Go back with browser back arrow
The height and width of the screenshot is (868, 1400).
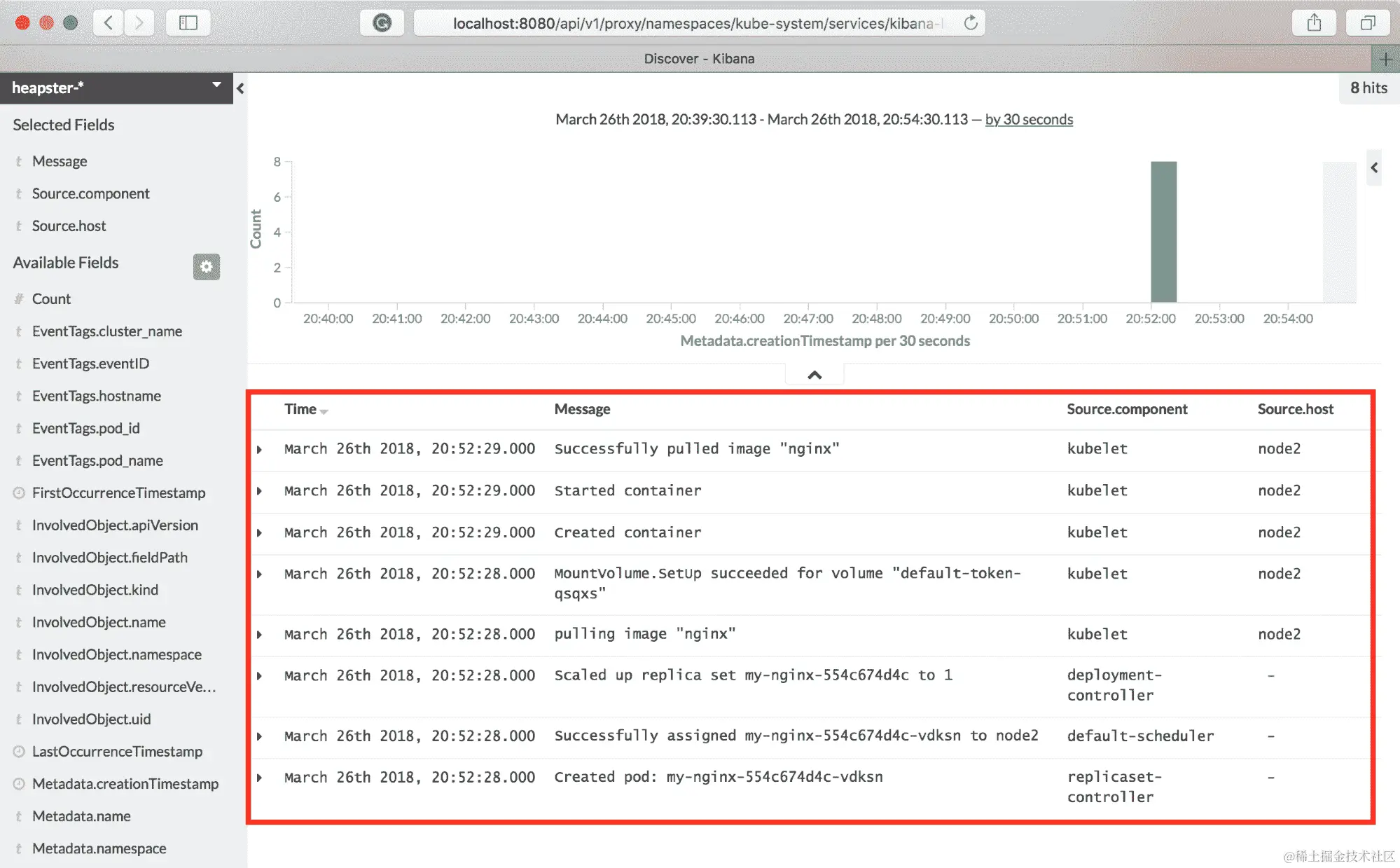[x=109, y=23]
